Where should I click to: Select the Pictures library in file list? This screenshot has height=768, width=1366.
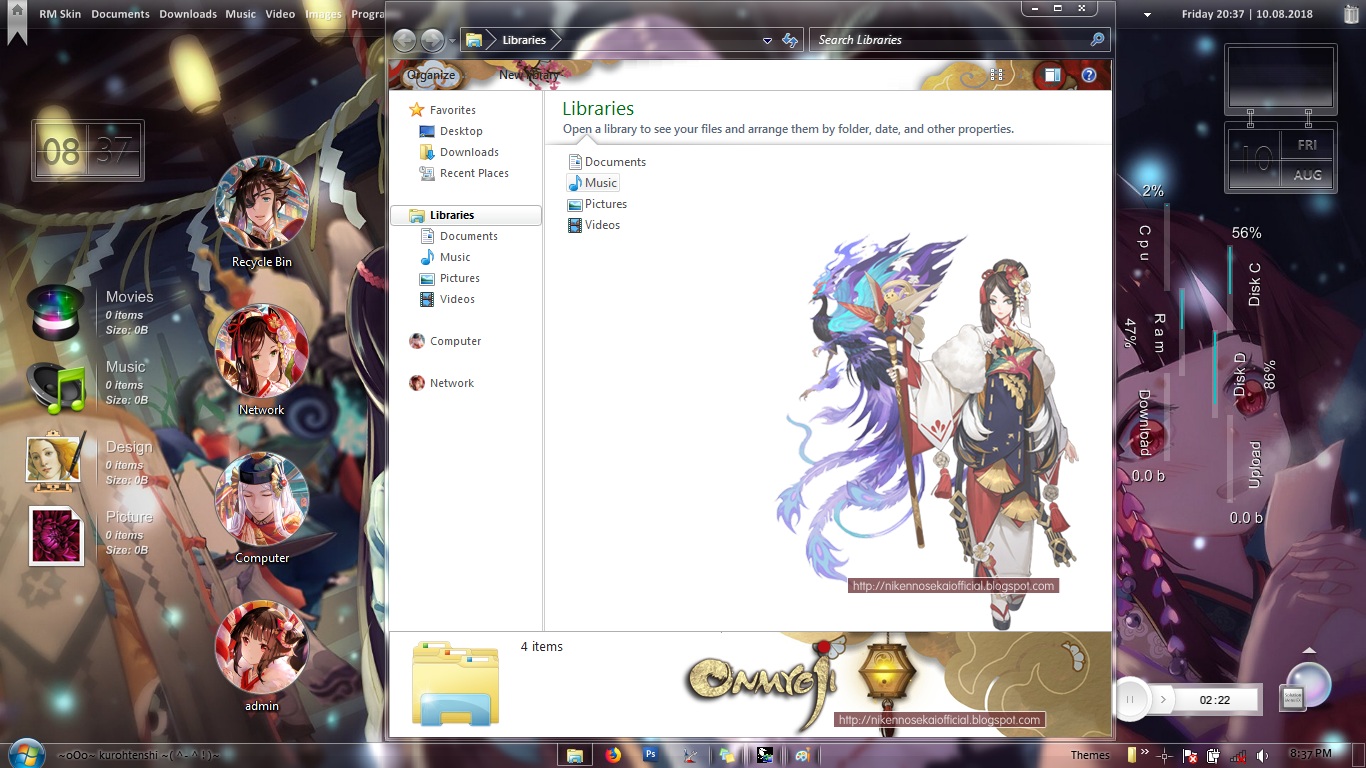(x=598, y=204)
